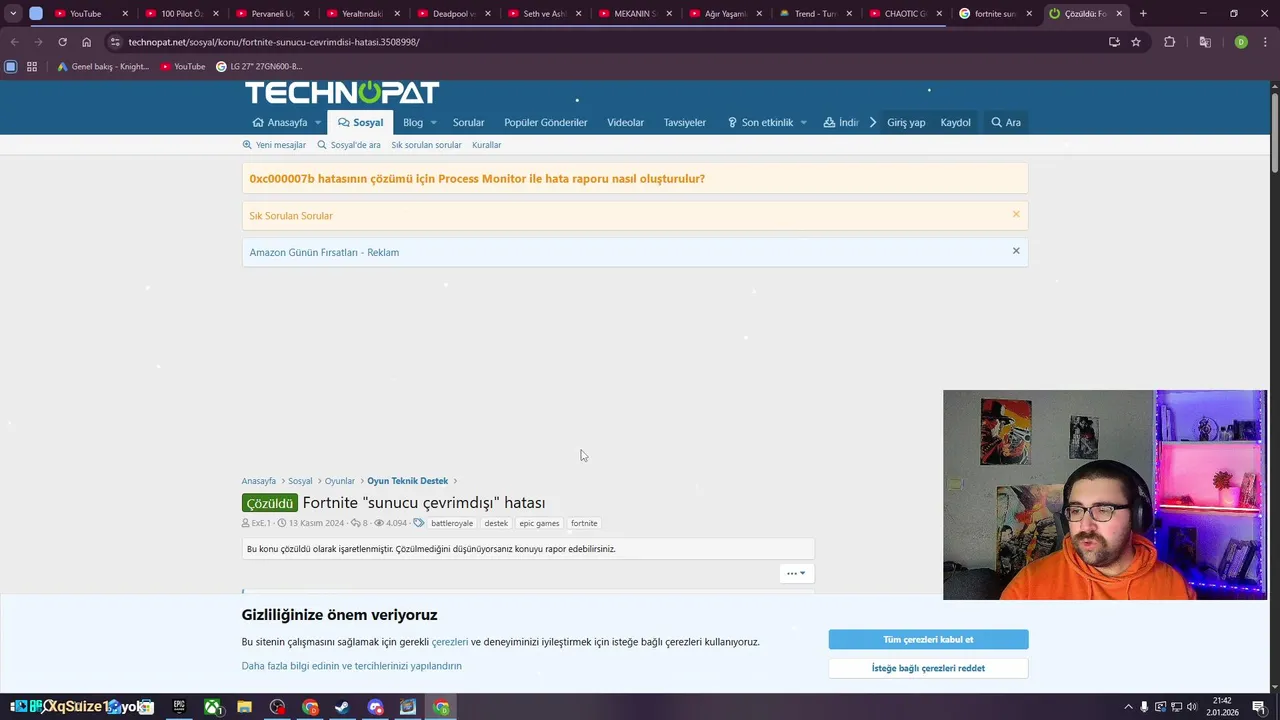Open the Google Translate icon in toolbar
This screenshot has width=1280, height=720.
pos(1205,42)
